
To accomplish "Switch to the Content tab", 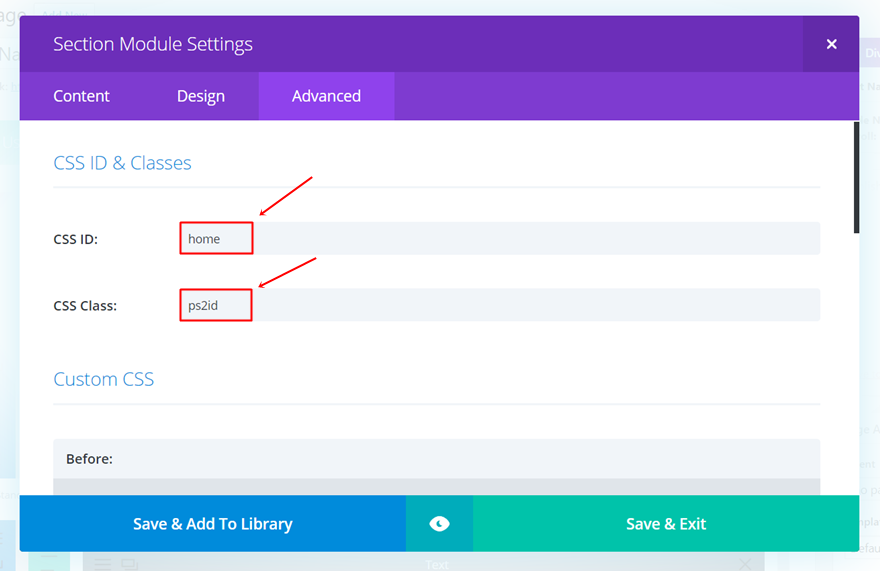I will (82, 96).
